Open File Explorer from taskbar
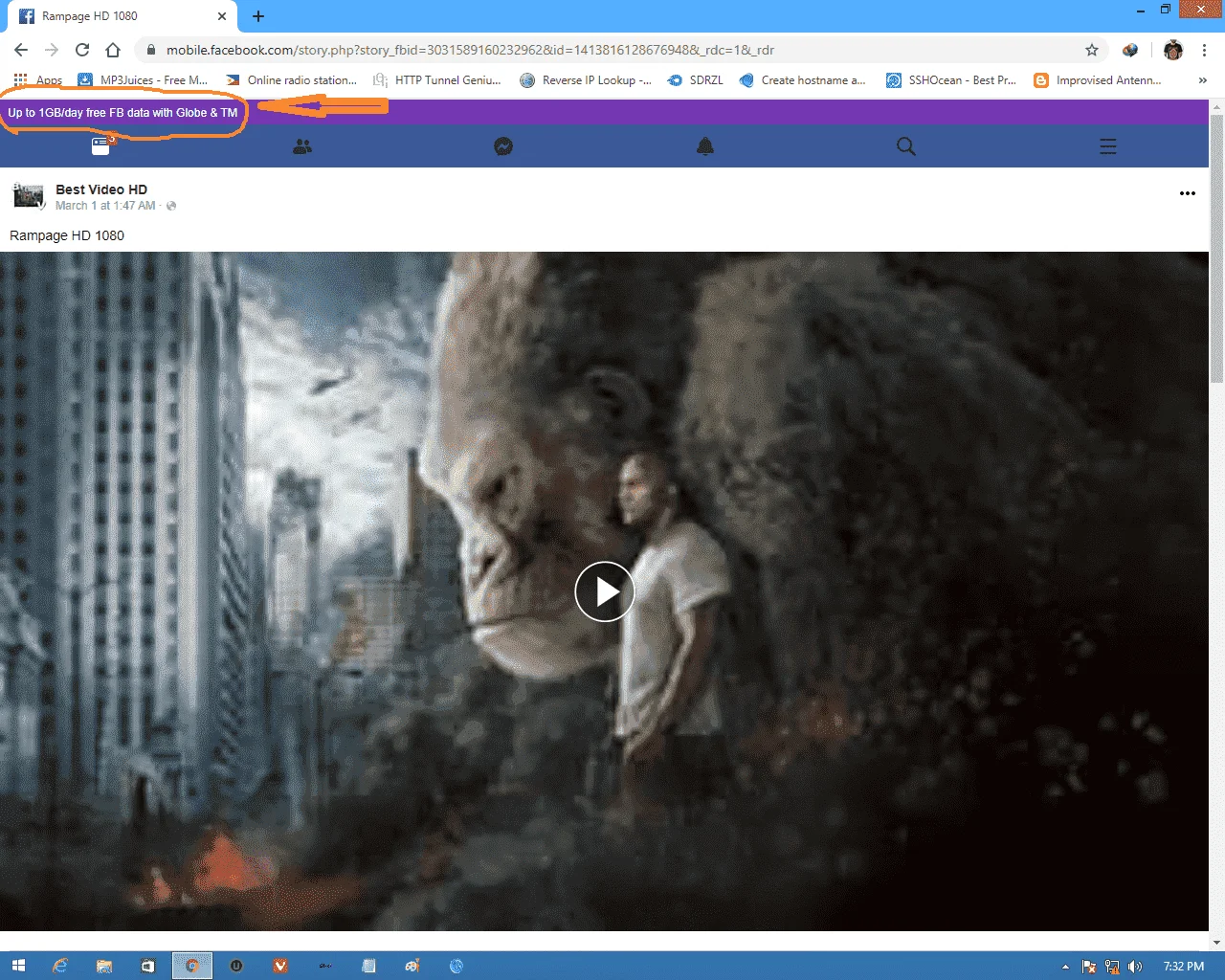 [104, 966]
